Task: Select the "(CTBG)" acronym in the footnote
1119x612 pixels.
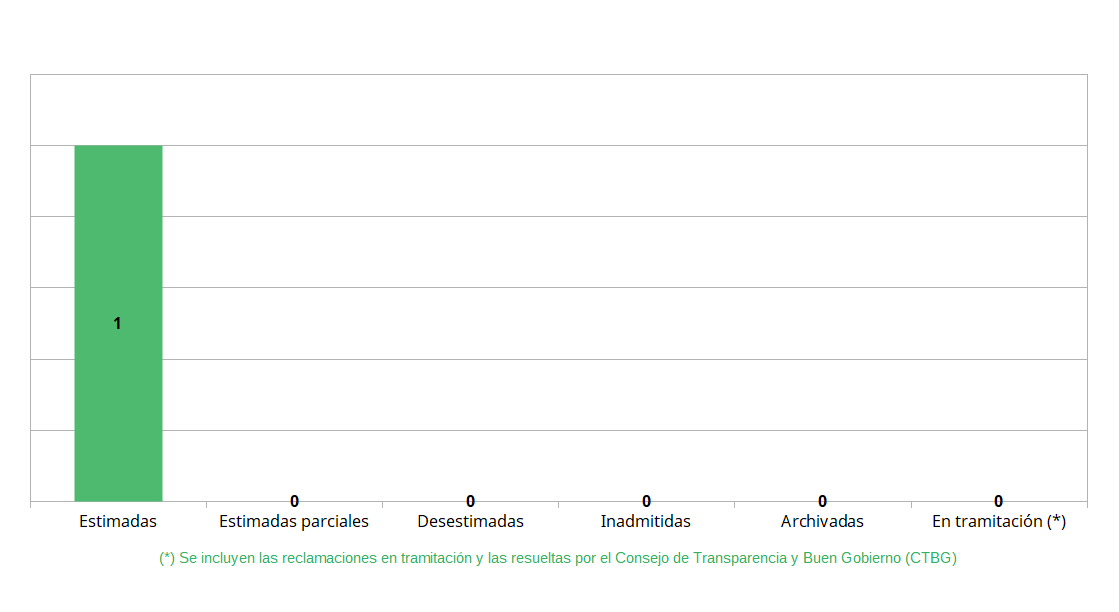Action: click(930, 559)
